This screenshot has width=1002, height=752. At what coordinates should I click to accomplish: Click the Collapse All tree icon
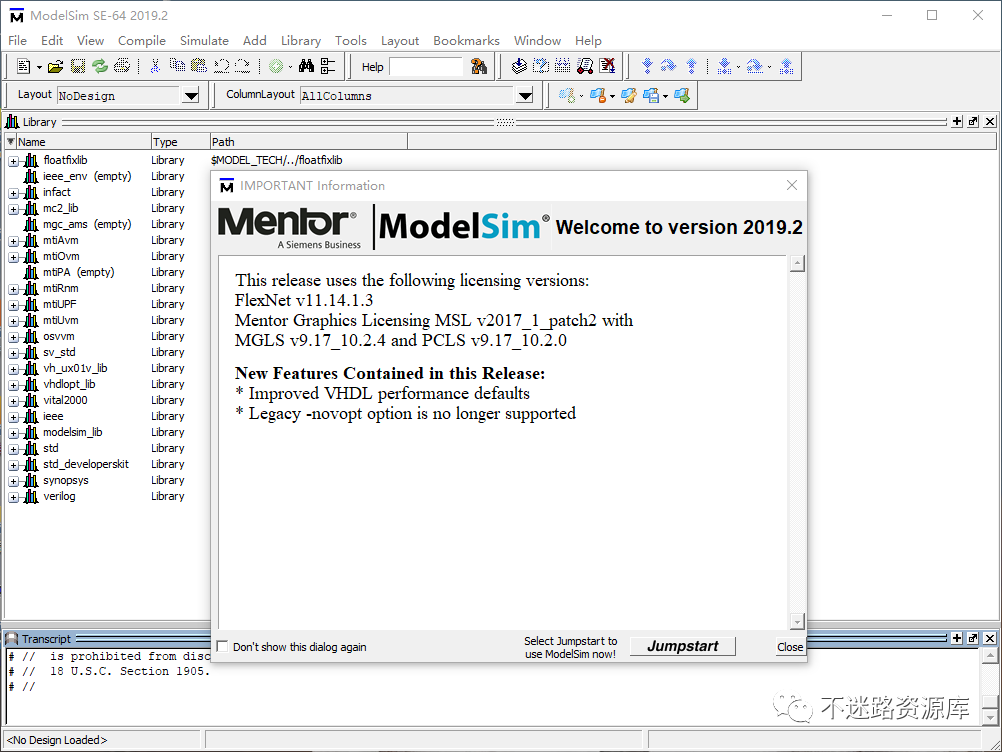[x=328, y=66]
